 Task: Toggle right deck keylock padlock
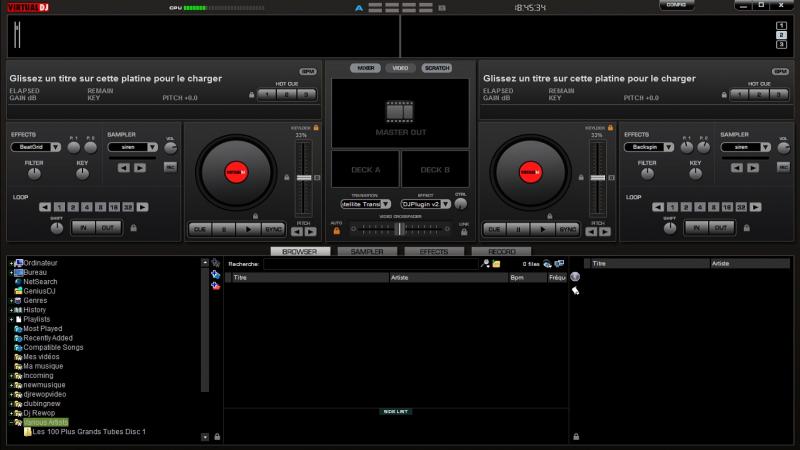pyautogui.click(x=610, y=128)
